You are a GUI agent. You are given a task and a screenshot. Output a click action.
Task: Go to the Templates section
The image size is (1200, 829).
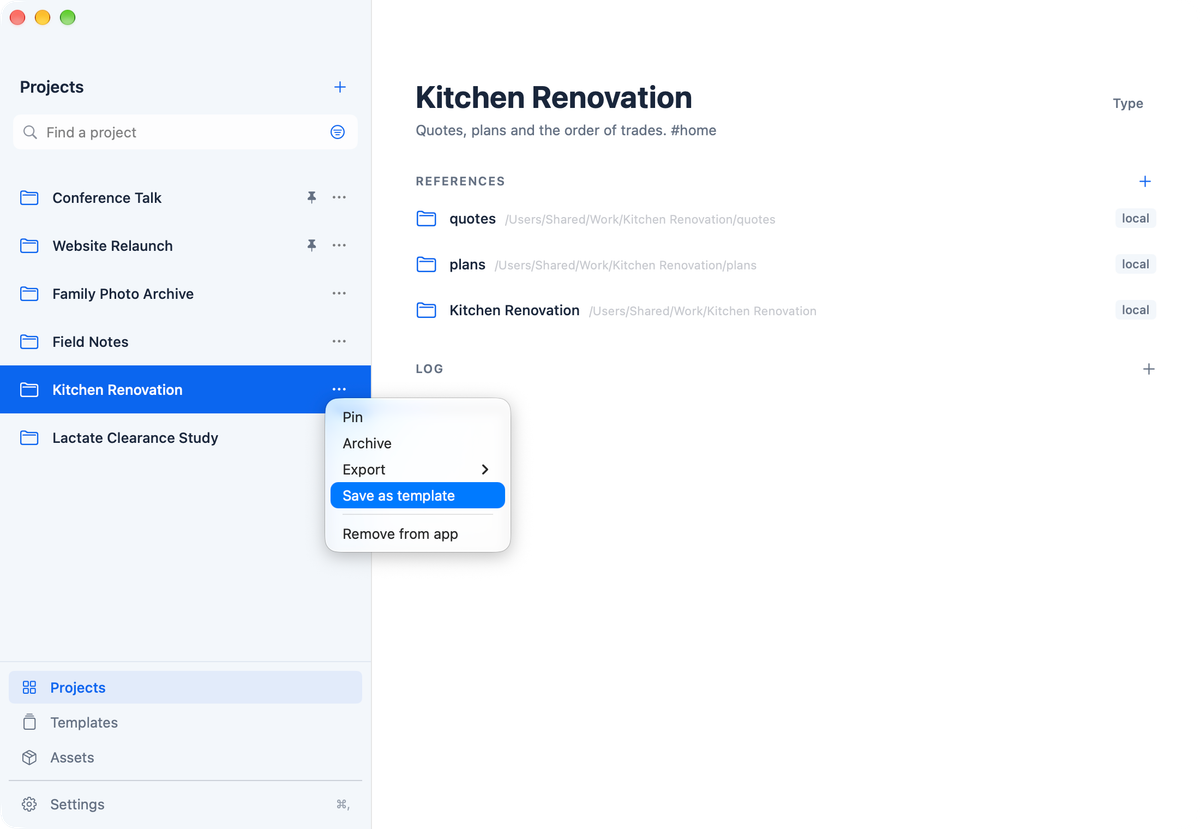(185, 723)
